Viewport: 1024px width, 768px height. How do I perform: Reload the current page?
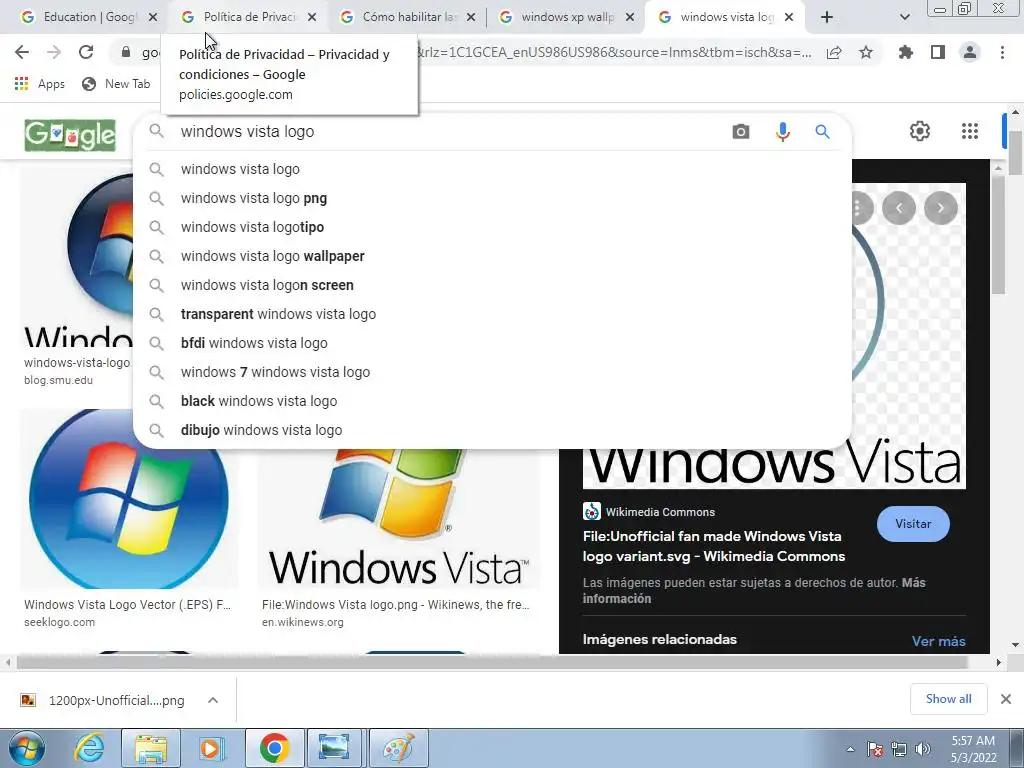click(86, 52)
